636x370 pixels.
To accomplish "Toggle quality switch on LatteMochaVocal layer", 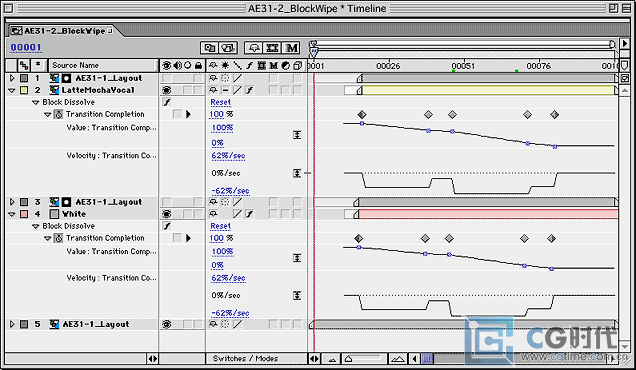I will (x=237, y=90).
